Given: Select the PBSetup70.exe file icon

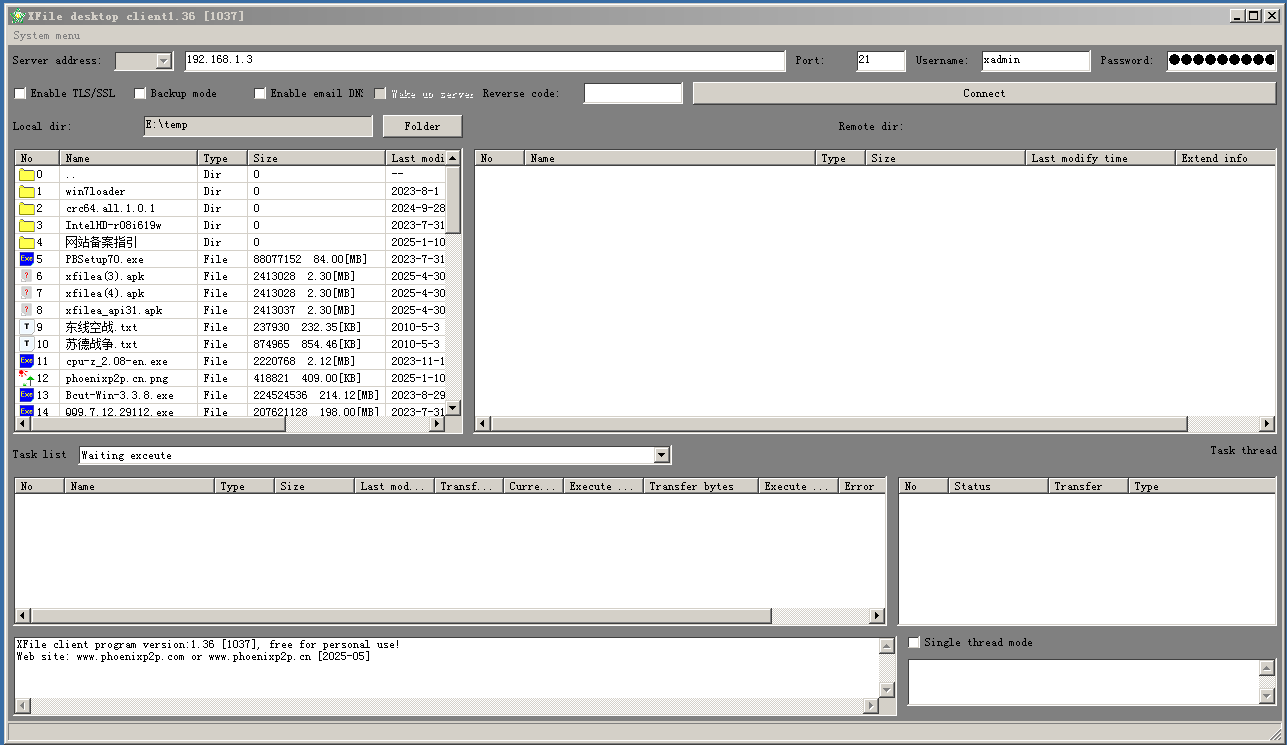Looking at the screenshot, I should coord(26,260).
